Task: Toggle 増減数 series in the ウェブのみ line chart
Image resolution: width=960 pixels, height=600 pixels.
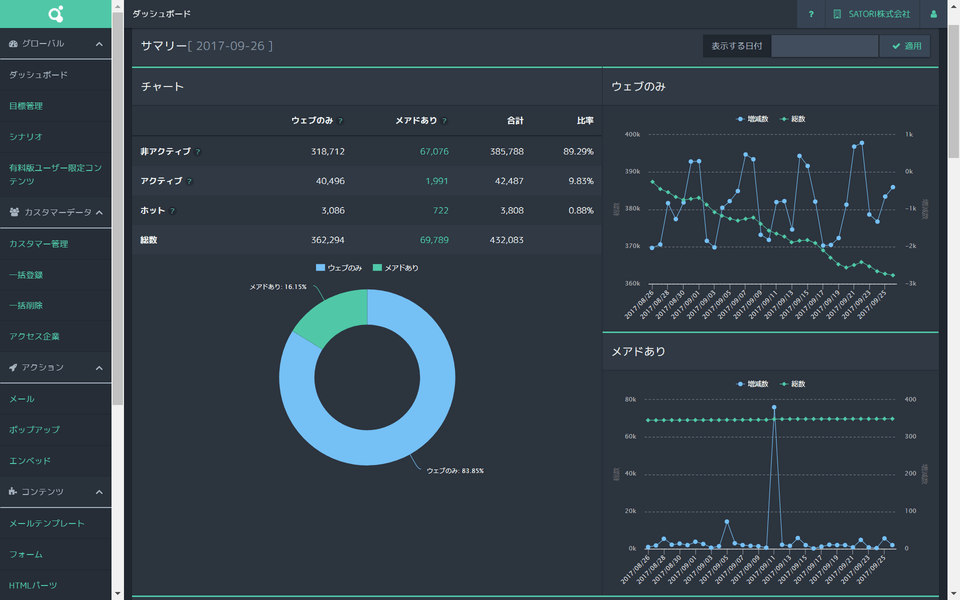Action: [x=751, y=118]
